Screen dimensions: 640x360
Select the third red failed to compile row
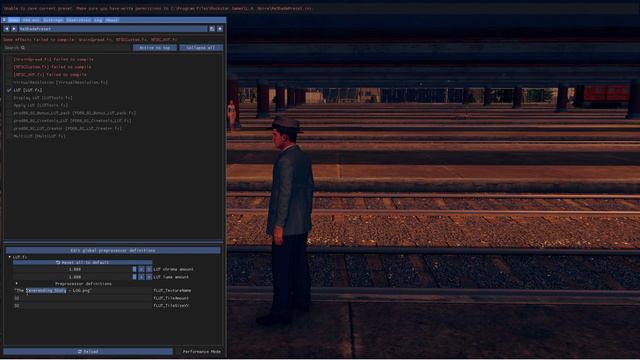tap(50, 75)
